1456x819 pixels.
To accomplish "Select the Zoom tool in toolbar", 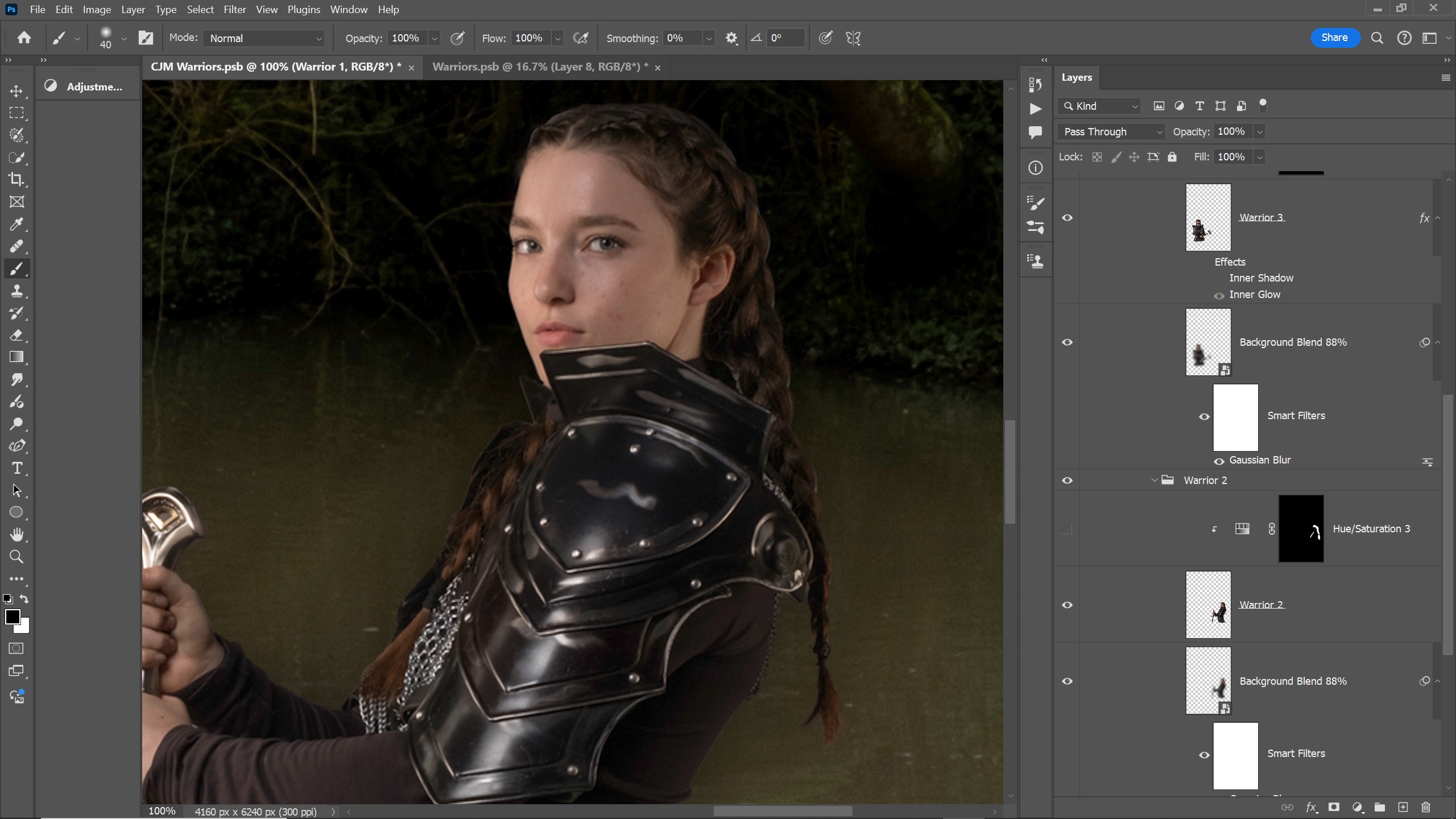I will pyautogui.click(x=16, y=557).
